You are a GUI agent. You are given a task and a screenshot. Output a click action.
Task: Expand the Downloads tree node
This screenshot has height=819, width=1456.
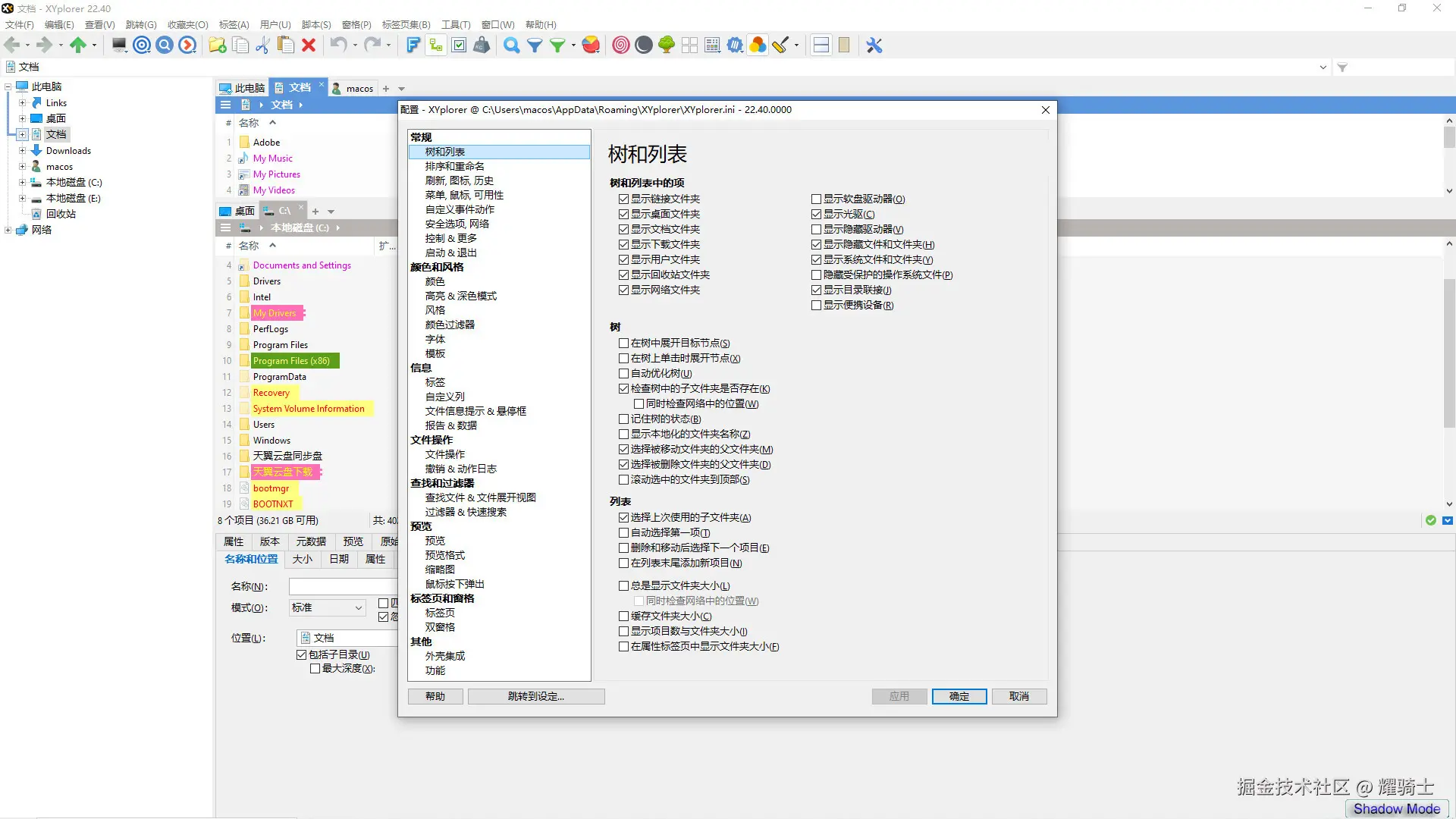(x=22, y=151)
